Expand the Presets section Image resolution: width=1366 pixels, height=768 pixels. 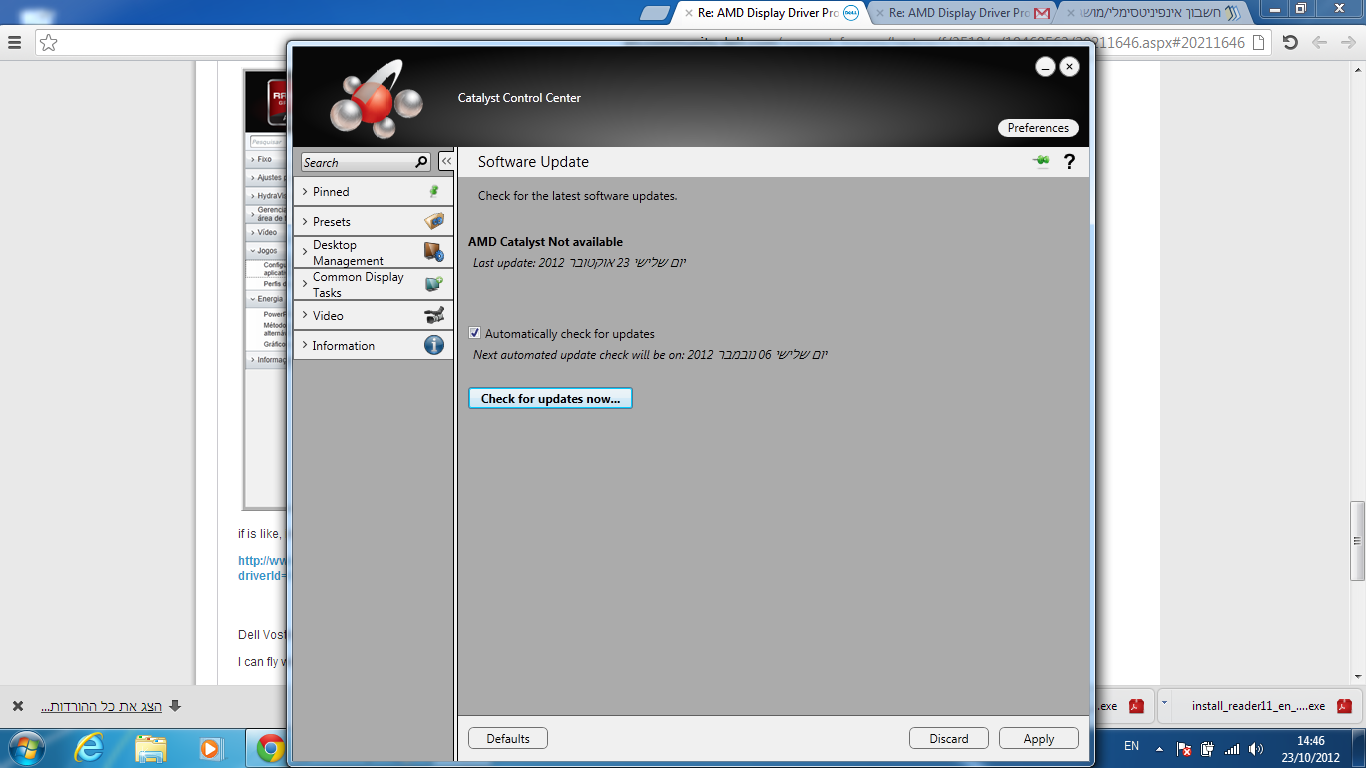coord(373,221)
